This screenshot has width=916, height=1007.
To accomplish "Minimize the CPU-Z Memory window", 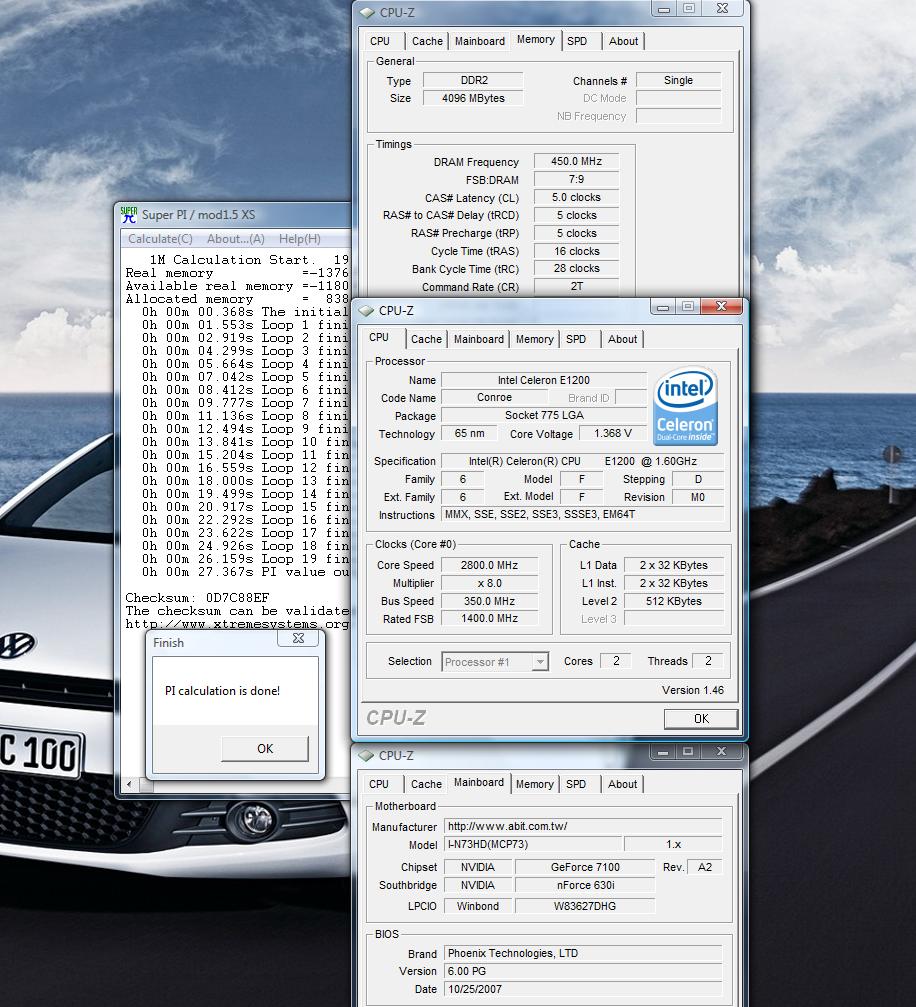I will 664,9.
